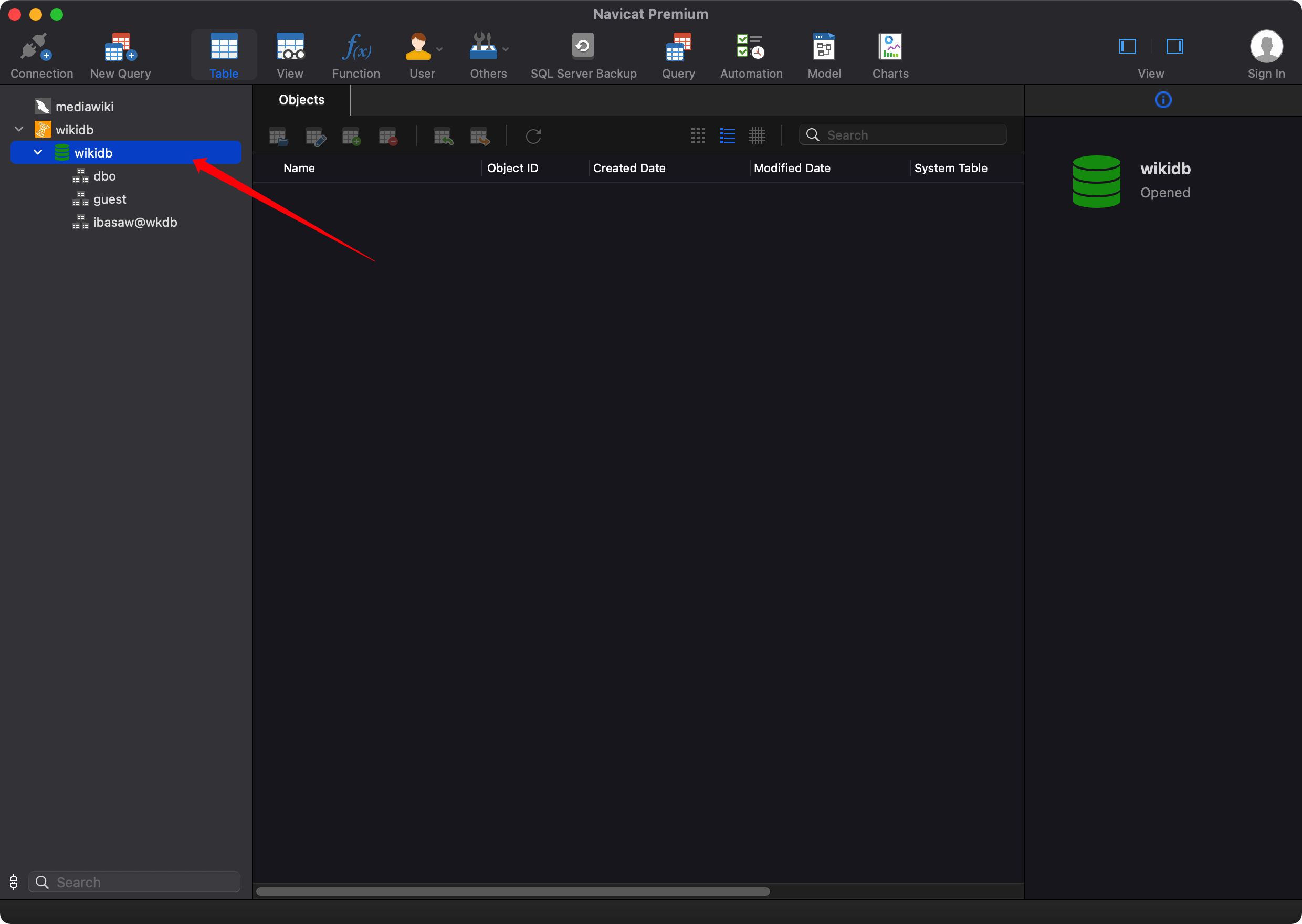Click the refresh objects icon
Screen dimensions: 1302x924
[533, 136]
